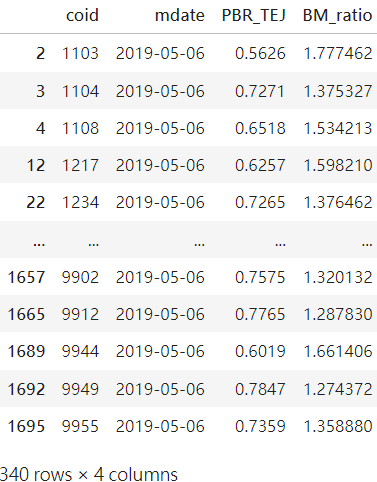This screenshot has height=482, width=377.
Task: Click coid value 9955
Action: coord(80,426)
